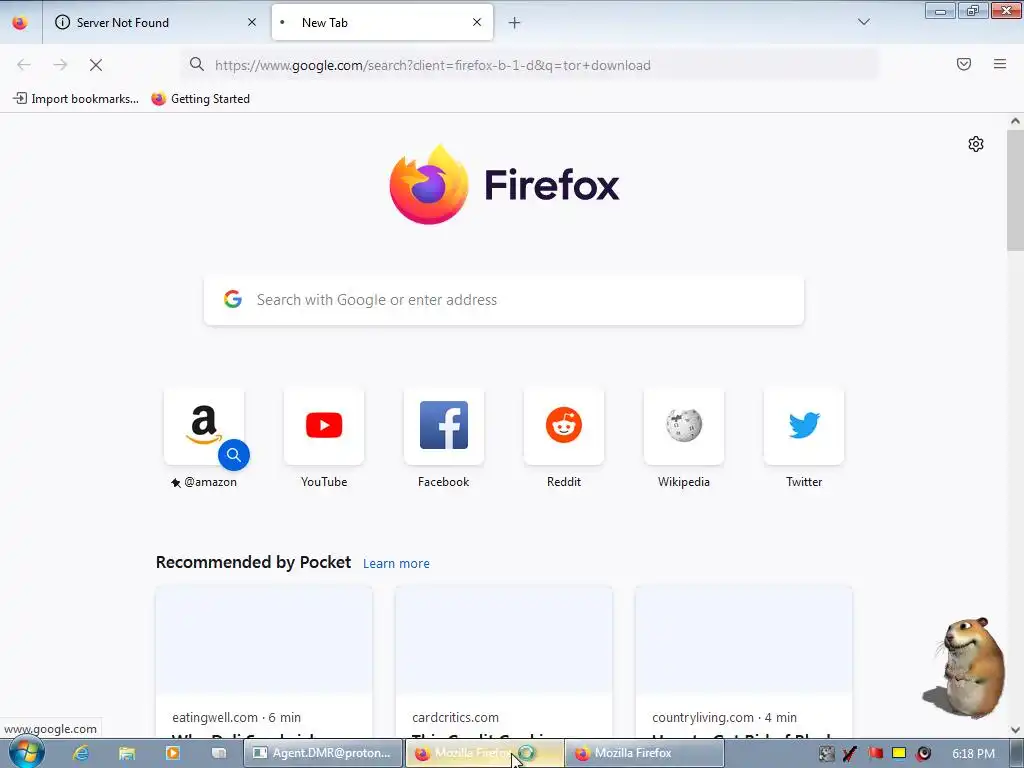This screenshot has width=1024, height=768.
Task: Click the scrollbar up arrow
Action: click(1015, 121)
